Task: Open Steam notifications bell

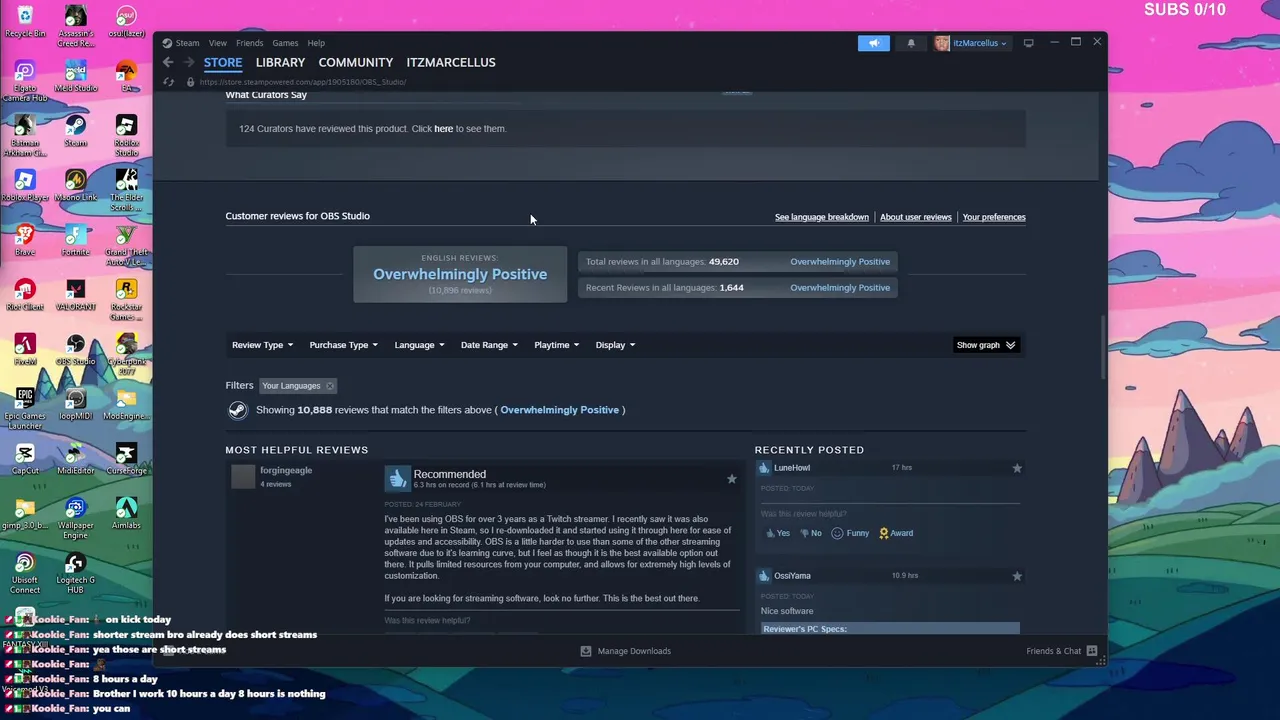Action: click(x=911, y=43)
